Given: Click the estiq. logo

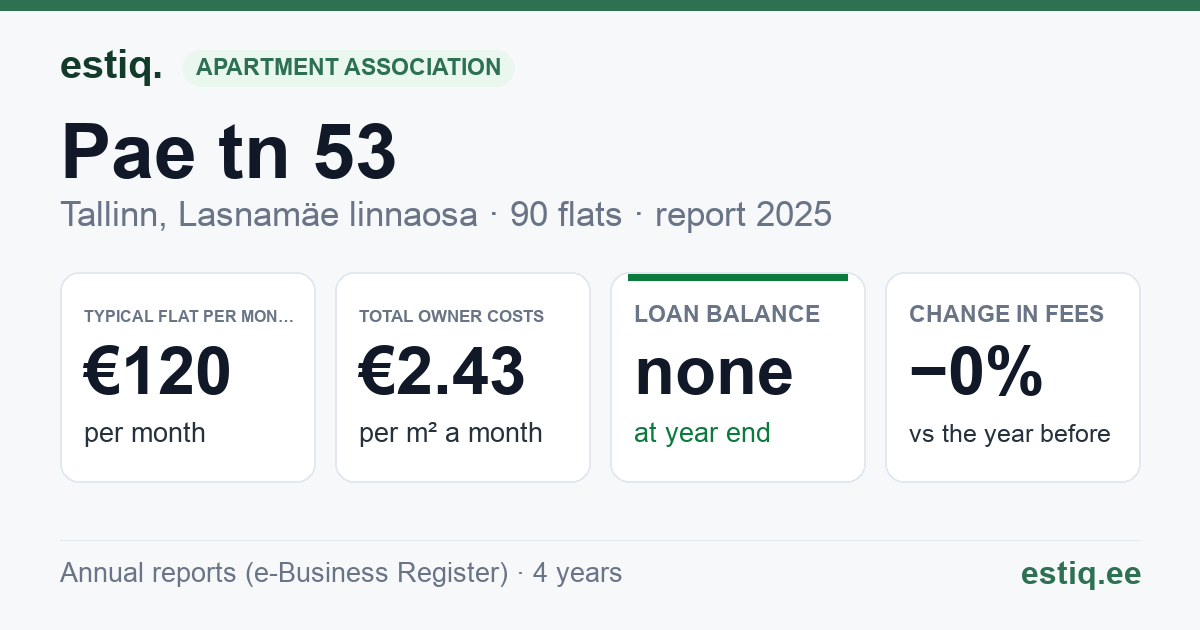Looking at the screenshot, I should pos(111,66).
